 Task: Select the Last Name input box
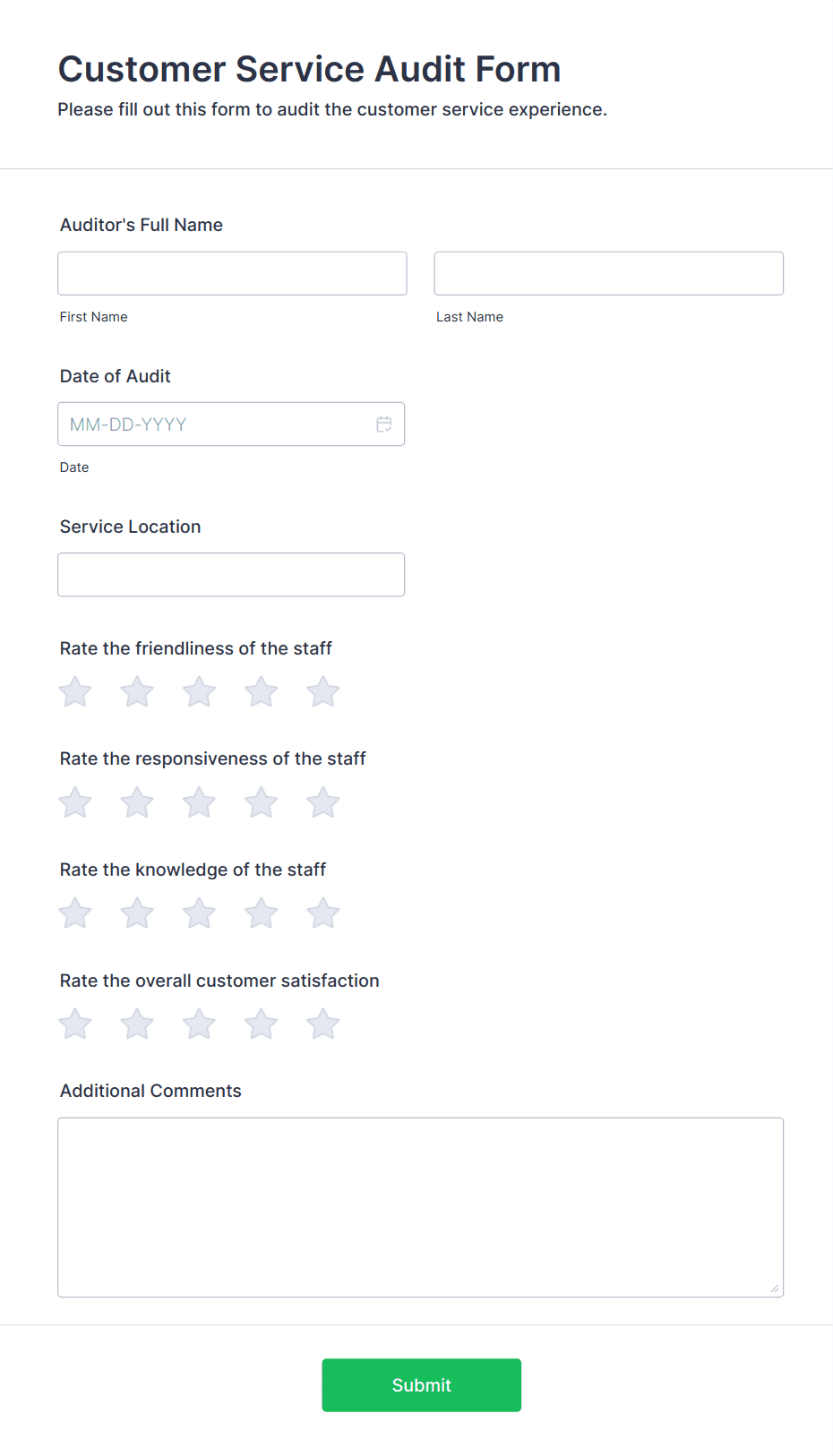coord(608,273)
